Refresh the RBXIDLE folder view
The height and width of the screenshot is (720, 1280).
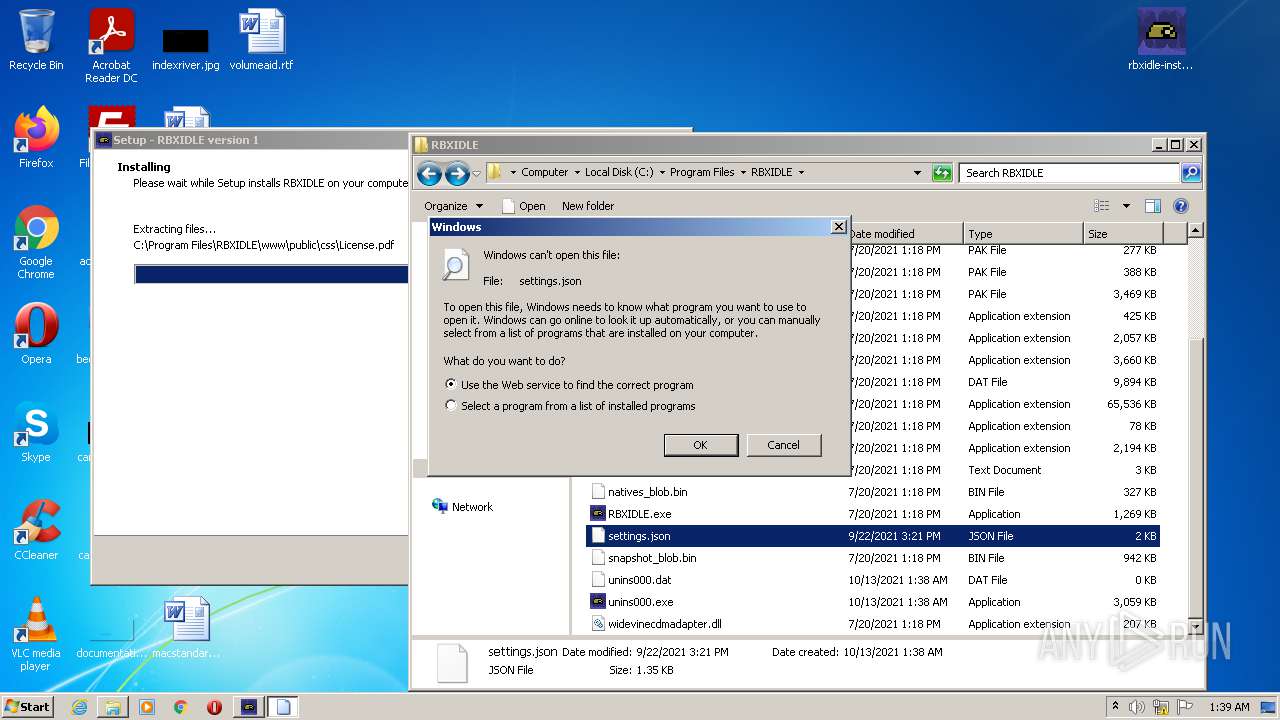coord(941,172)
